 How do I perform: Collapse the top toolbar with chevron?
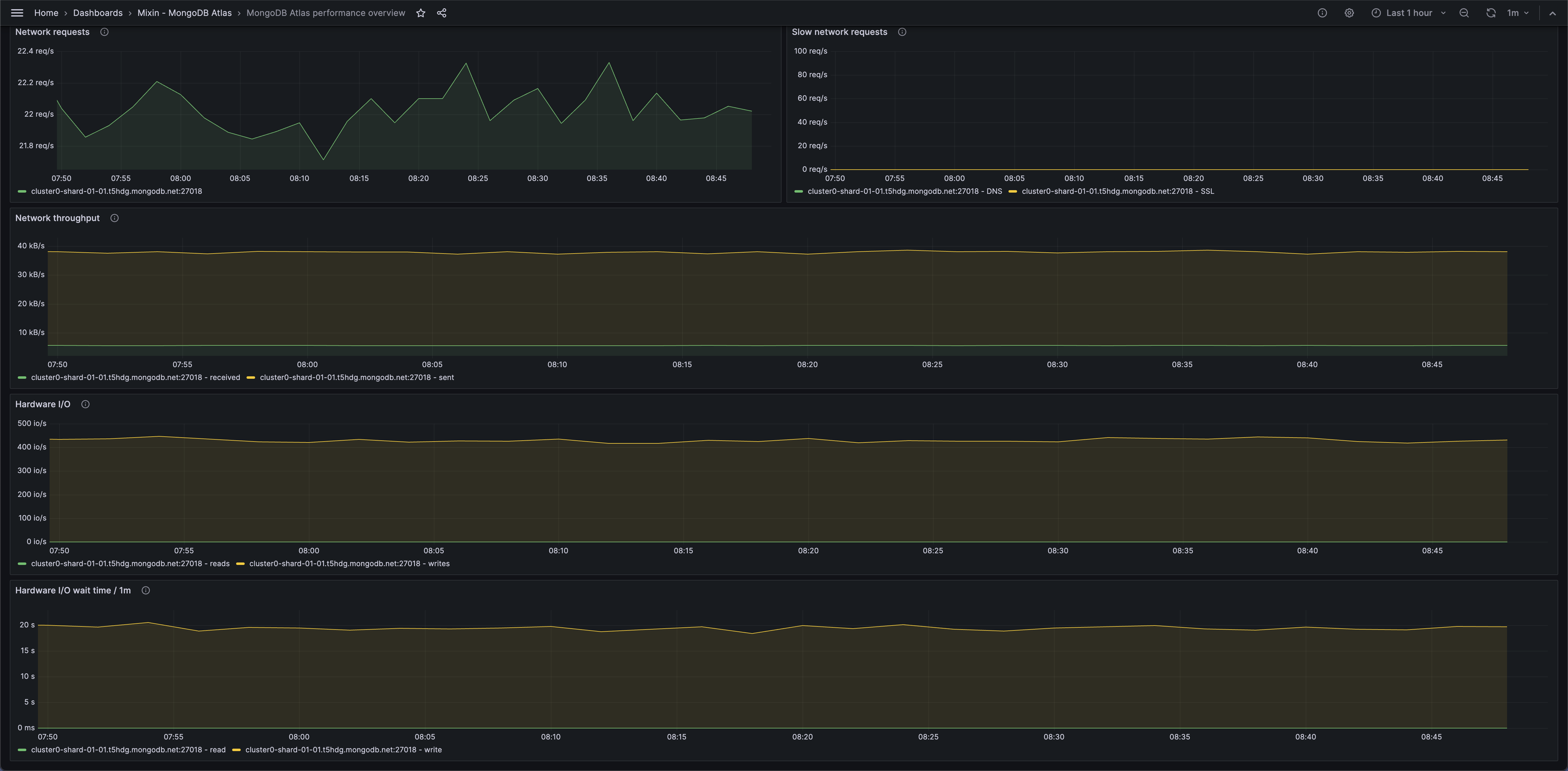(1552, 13)
